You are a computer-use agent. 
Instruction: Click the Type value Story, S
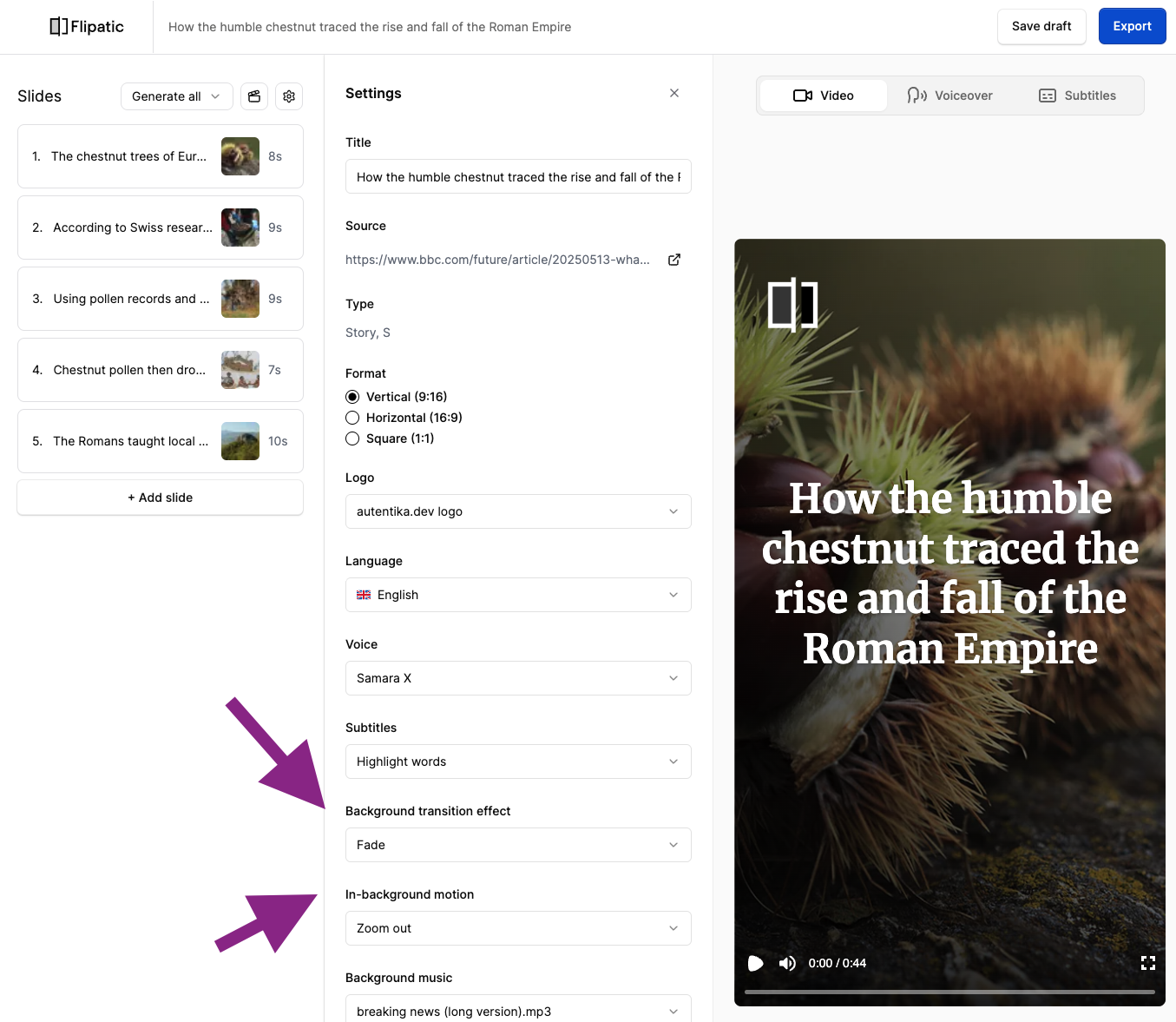(368, 333)
